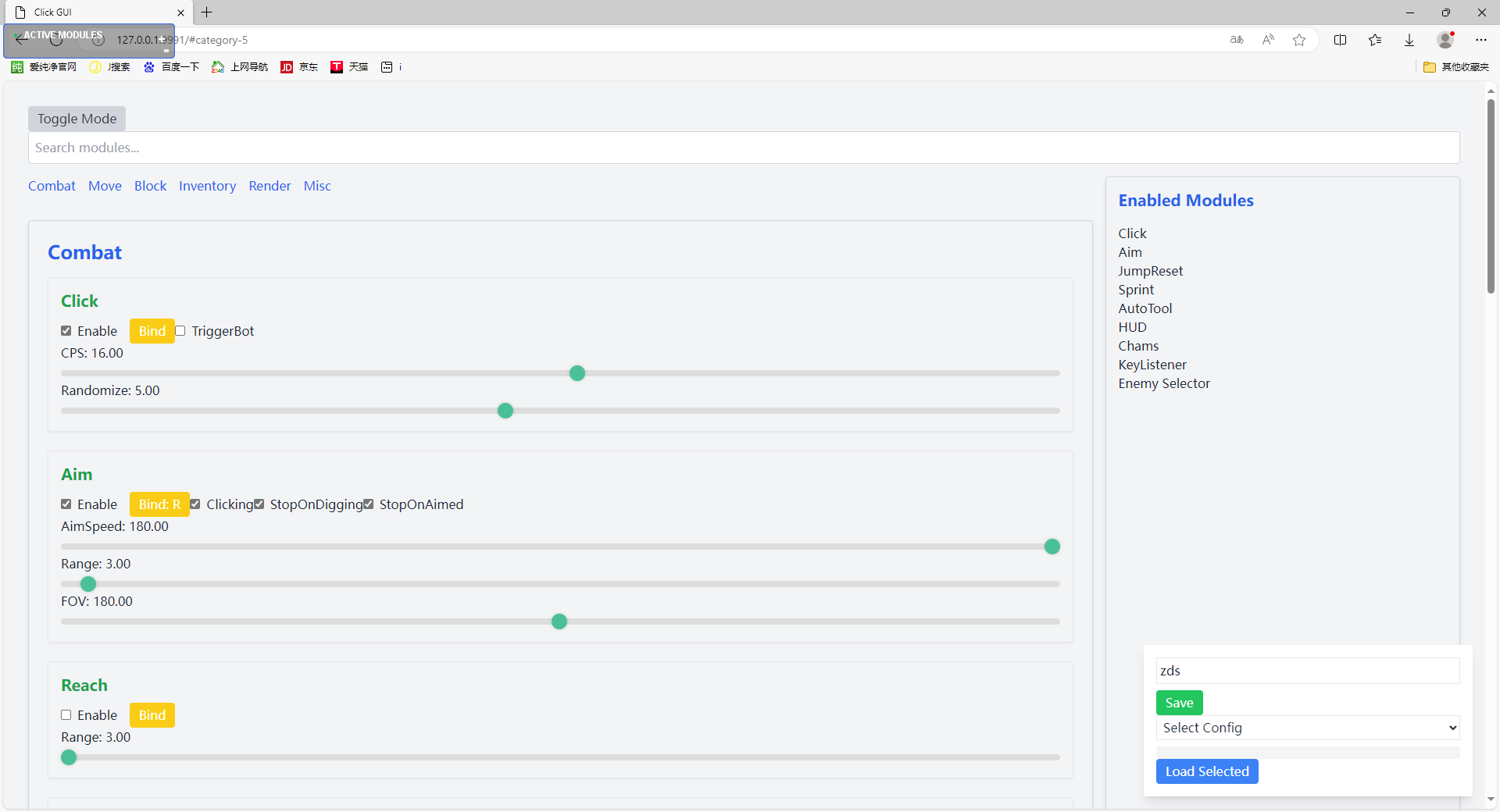Open the Select Config dropdown
1500x812 pixels.
click(1308, 728)
